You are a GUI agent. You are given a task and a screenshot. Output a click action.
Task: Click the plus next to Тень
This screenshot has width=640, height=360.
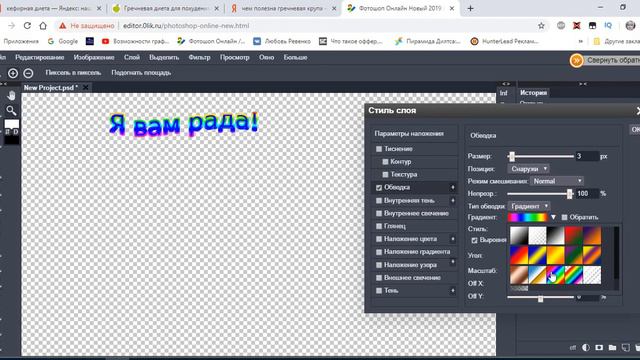(453, 291)
